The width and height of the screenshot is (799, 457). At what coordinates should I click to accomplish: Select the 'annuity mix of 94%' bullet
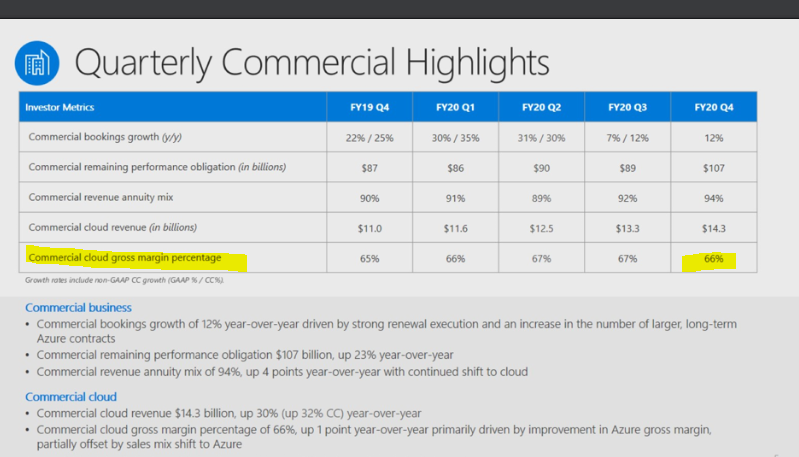coord(282,371)
